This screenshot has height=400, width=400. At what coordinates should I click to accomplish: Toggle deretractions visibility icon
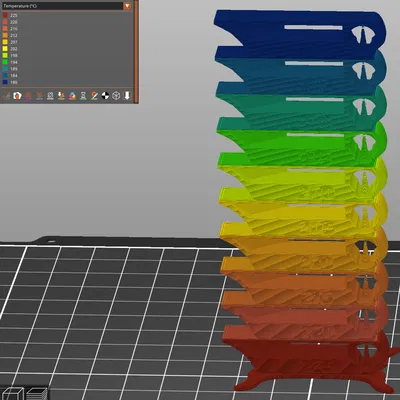(x=39, y=96)
